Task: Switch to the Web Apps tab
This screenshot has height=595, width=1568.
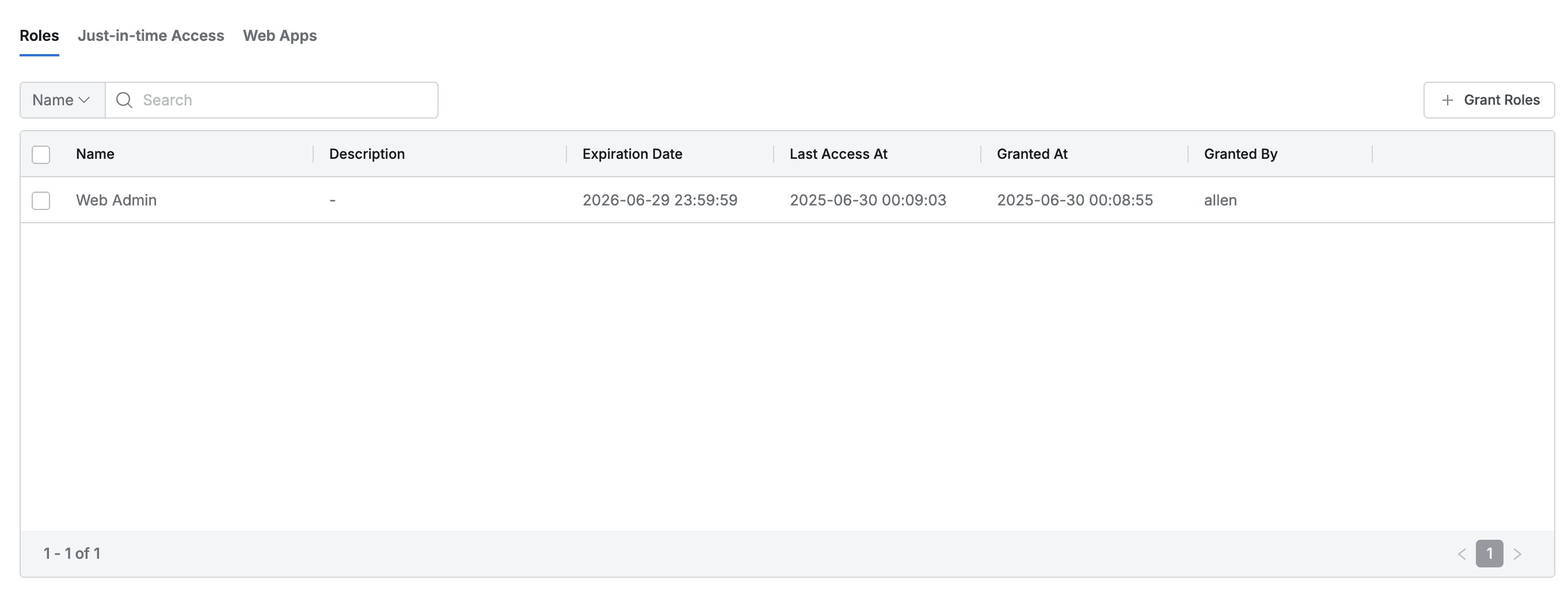Action: pyautogui.click(x=279, y=36)
